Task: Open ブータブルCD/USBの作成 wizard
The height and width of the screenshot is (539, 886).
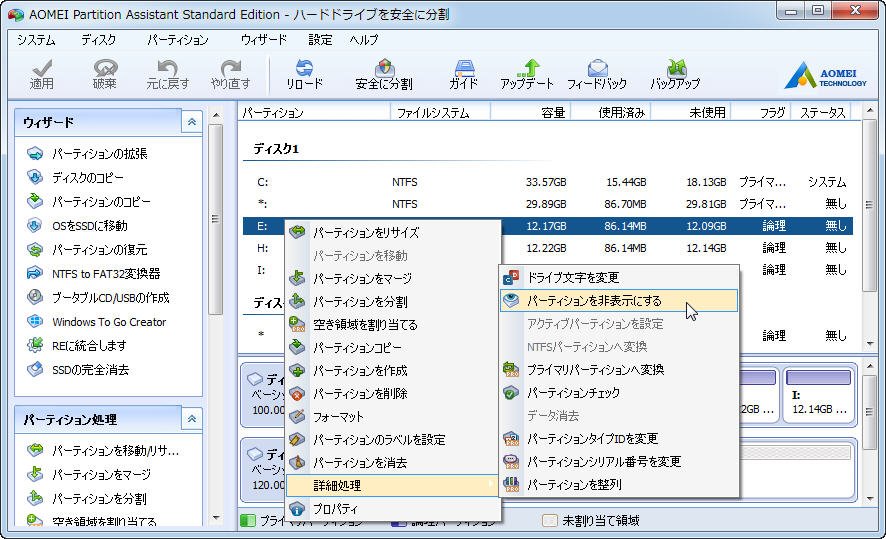Action: click(x=98, y=298)
